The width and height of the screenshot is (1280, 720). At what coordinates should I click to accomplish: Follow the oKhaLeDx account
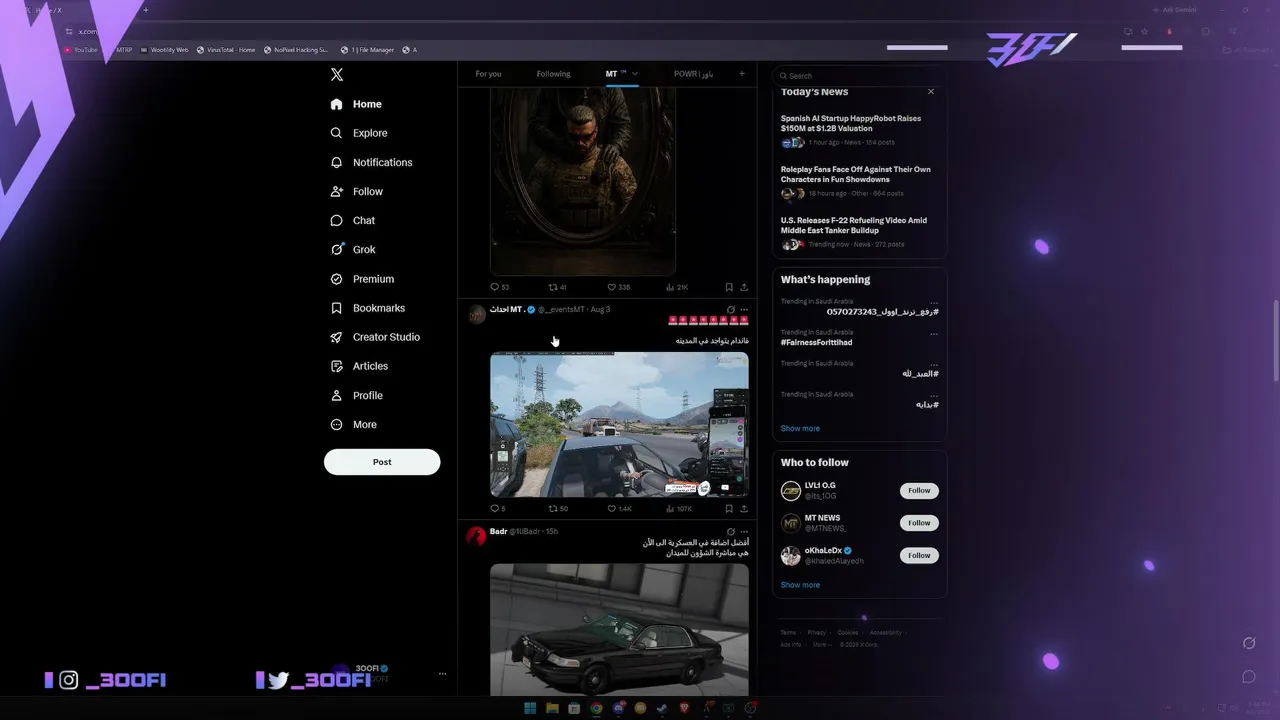[919, 555]
